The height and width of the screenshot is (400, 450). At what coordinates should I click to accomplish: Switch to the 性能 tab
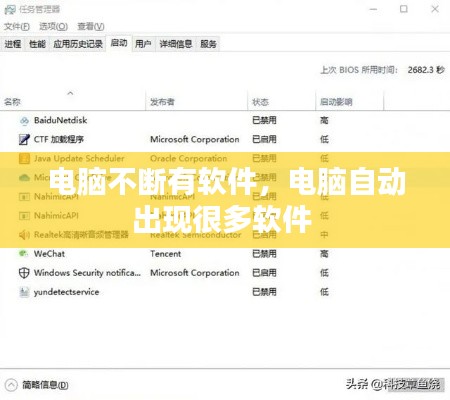37,44
